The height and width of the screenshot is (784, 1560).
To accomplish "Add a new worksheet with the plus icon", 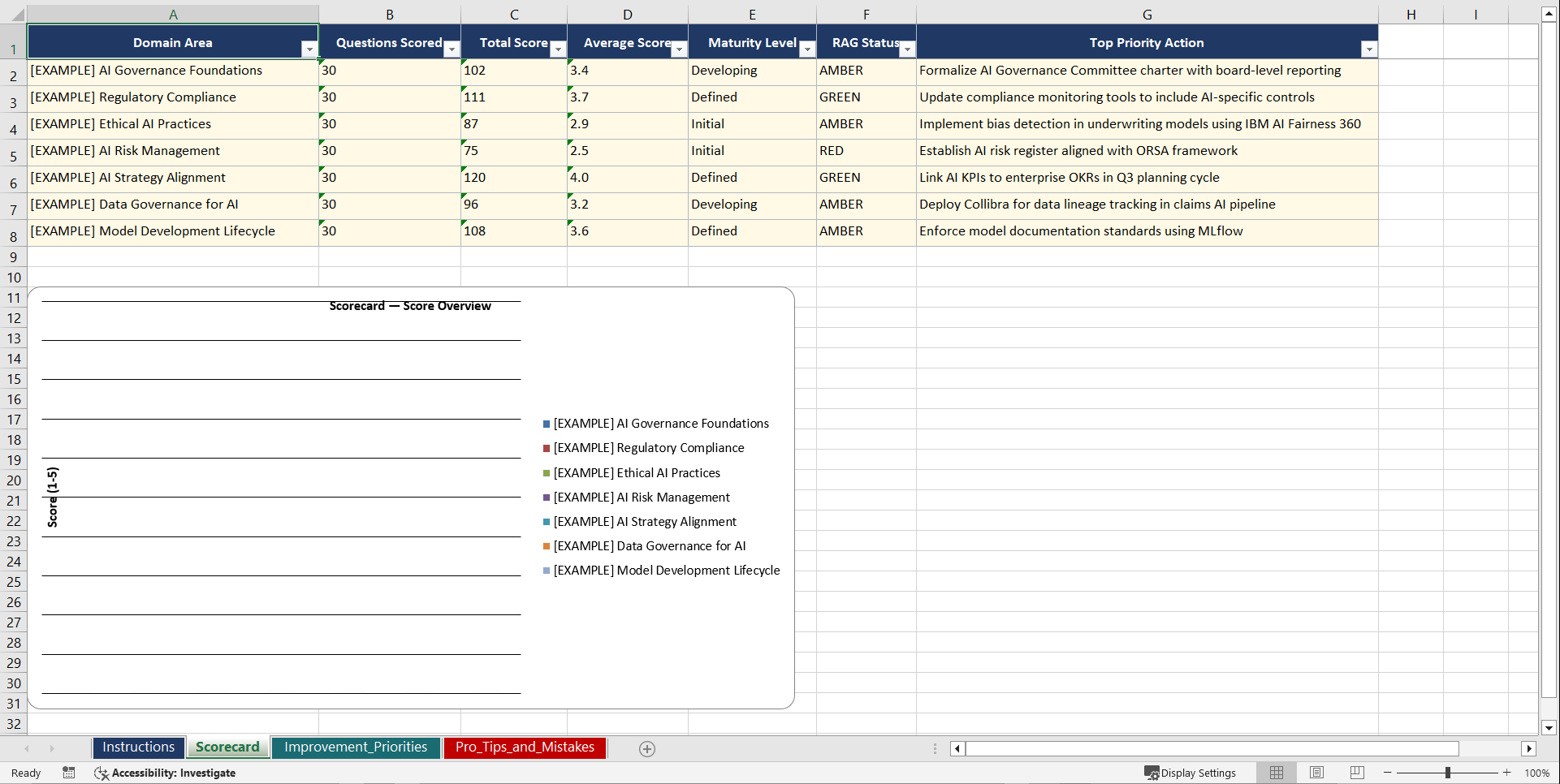I will click(647, 748).
